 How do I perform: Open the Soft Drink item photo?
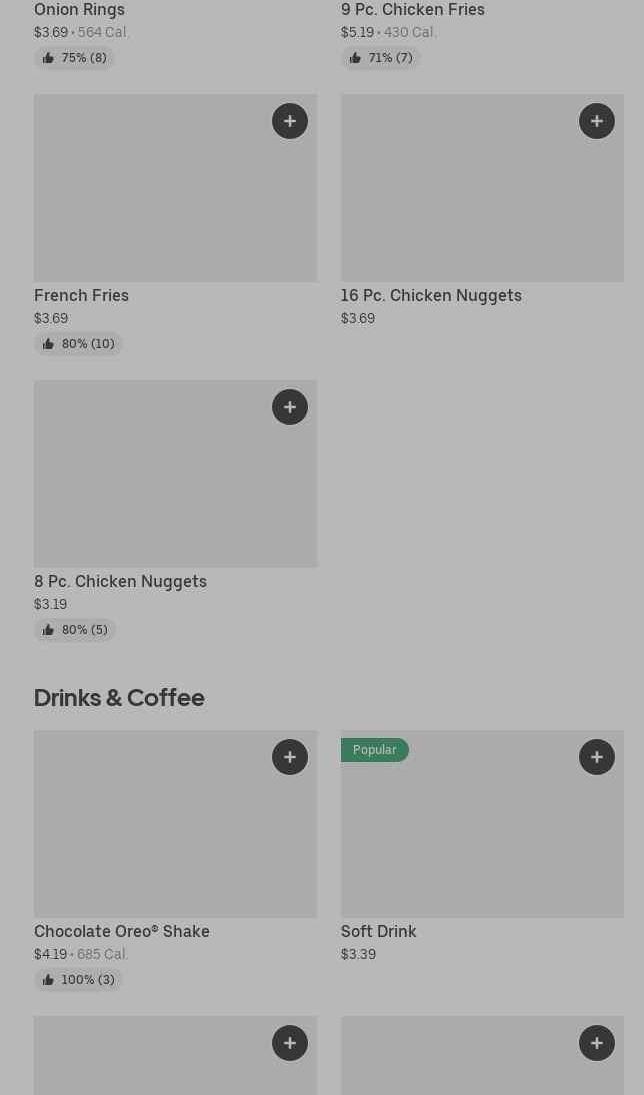(482, 840)
